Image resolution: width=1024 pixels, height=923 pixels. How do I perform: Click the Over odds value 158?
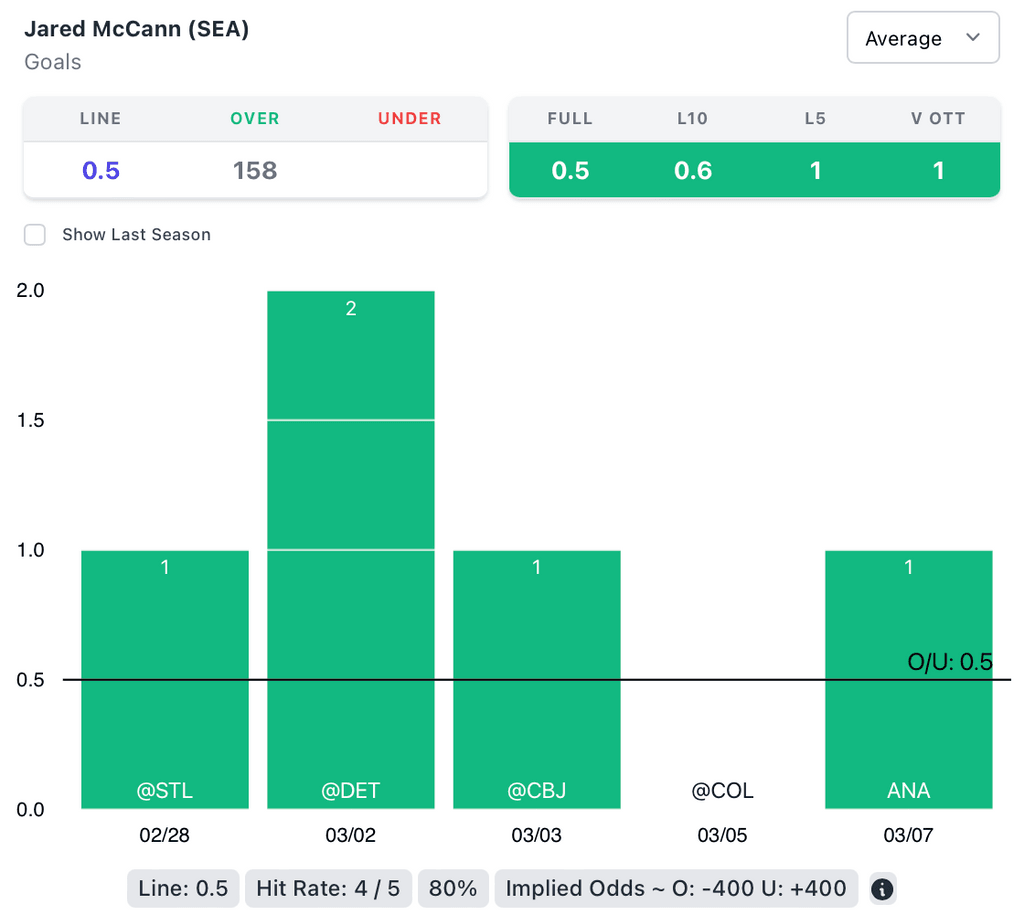coord(255,170)
